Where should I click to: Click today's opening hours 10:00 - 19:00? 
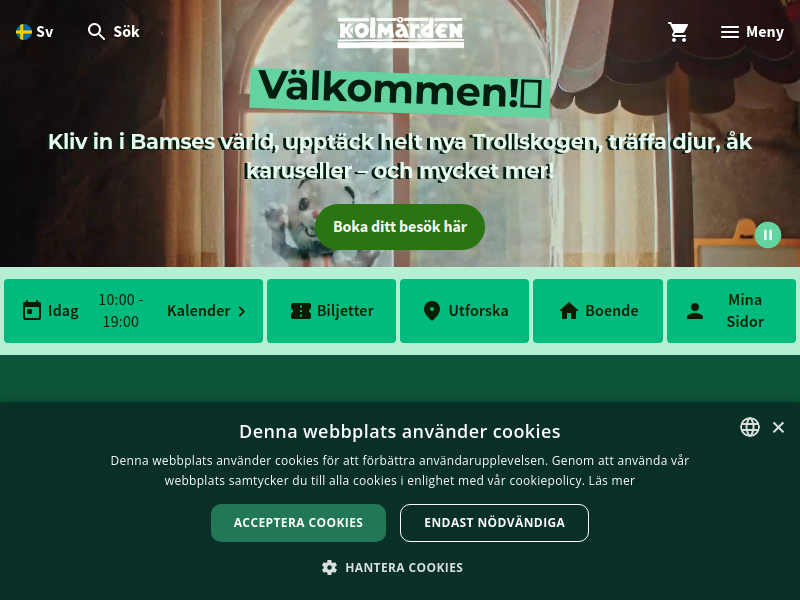click(x=121, y=311)
